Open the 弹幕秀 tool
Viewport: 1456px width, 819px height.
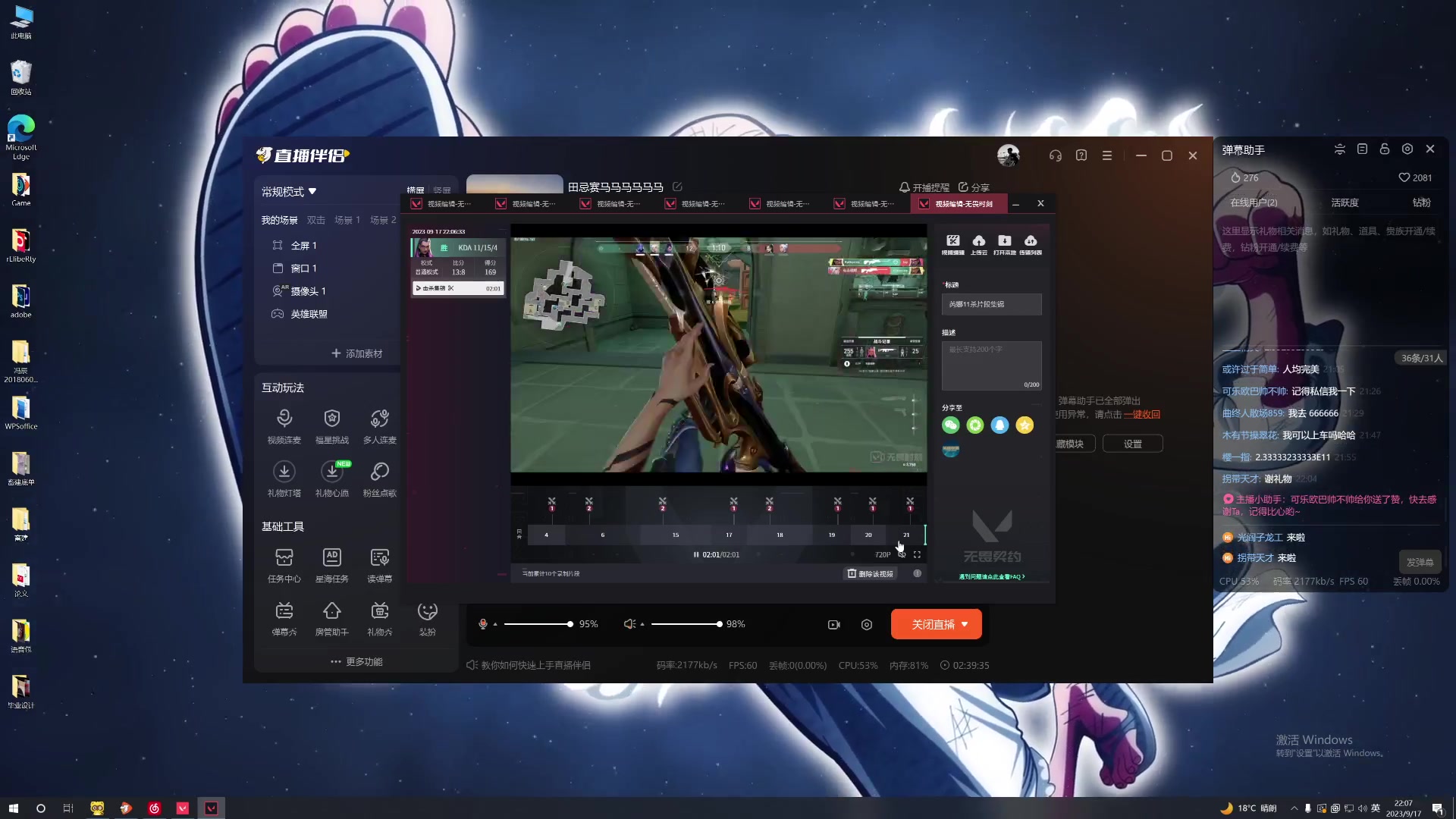click(x=284, y=619)
